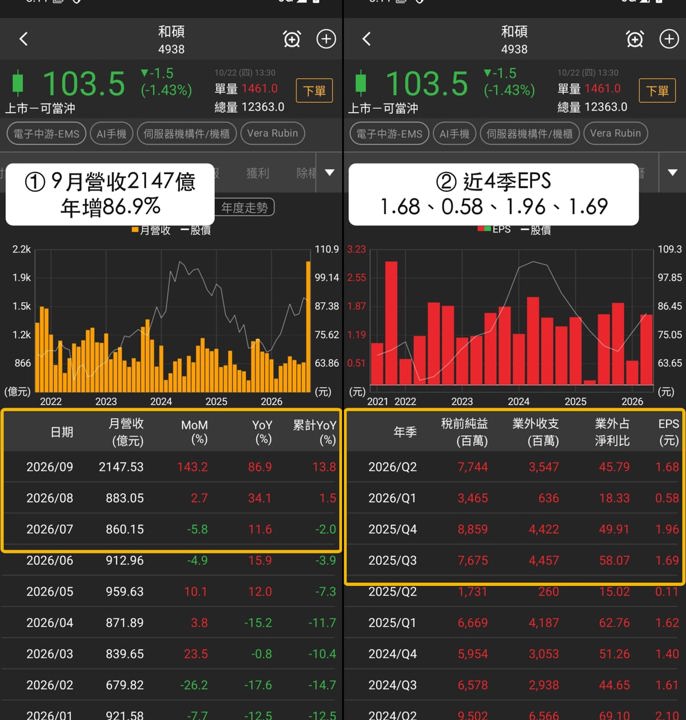Viewport: 686px width, 720px height.
Task: Tap the right panel green candlestick icon
Action: pyautogui.click(x=361, y=83)
